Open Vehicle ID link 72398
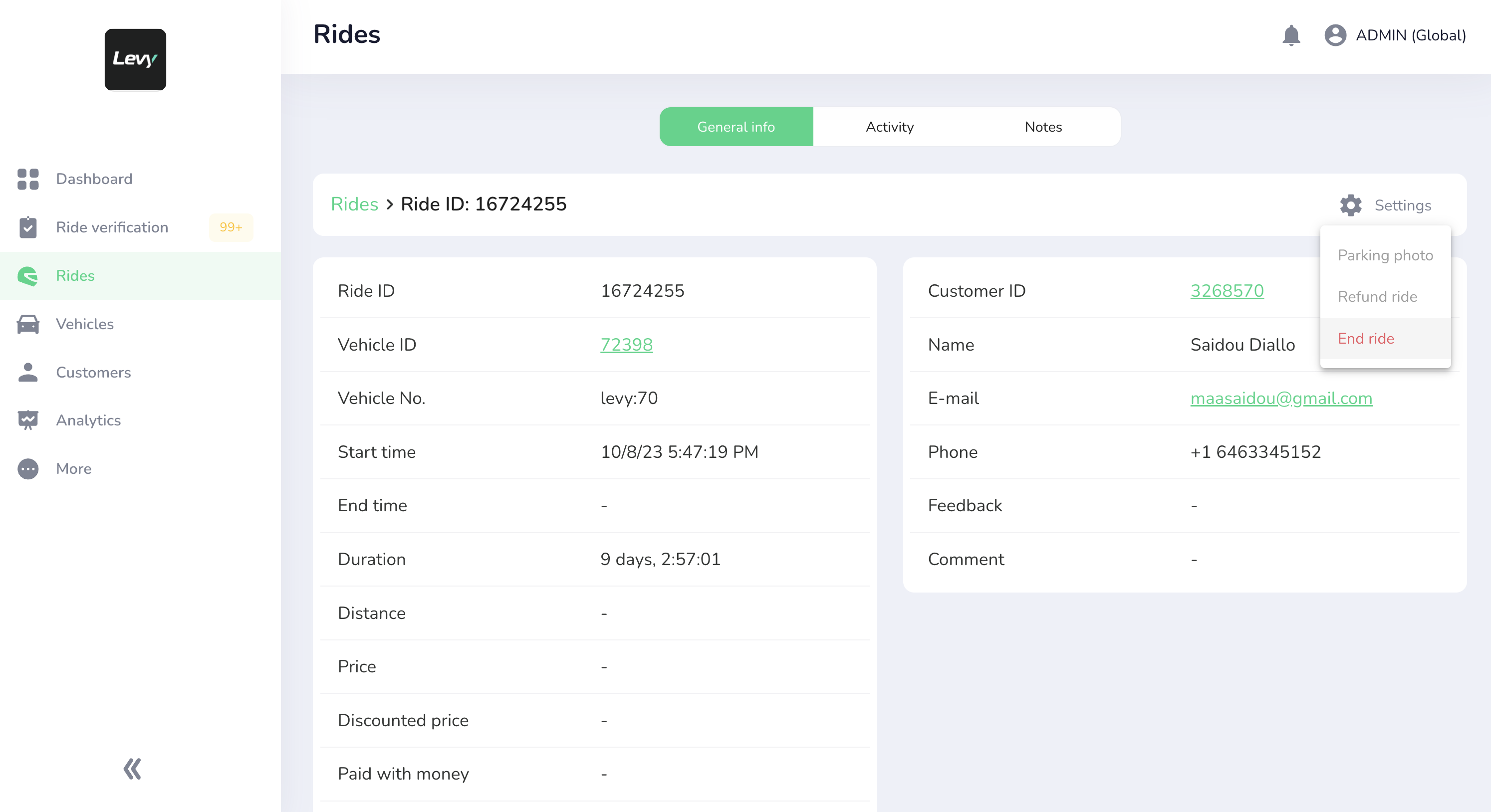 coord(626,345)
